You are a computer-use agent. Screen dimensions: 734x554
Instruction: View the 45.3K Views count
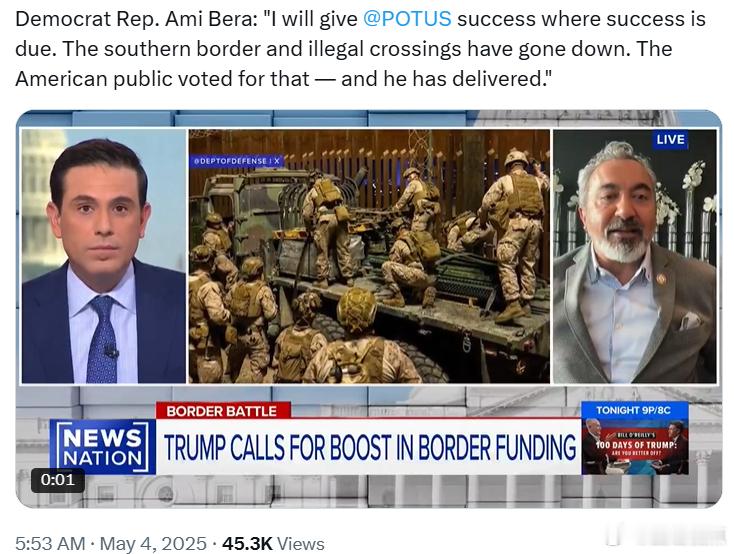tap(273, 544)
